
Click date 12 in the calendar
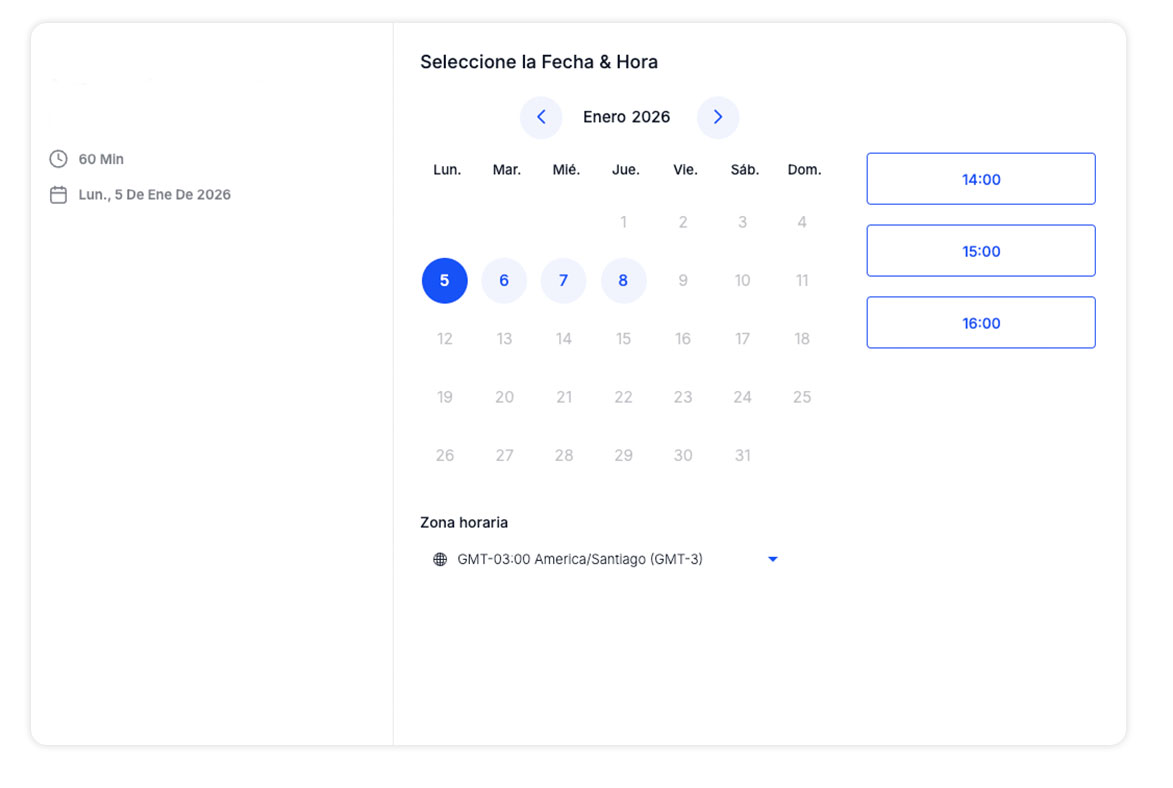tap(445, 339)
